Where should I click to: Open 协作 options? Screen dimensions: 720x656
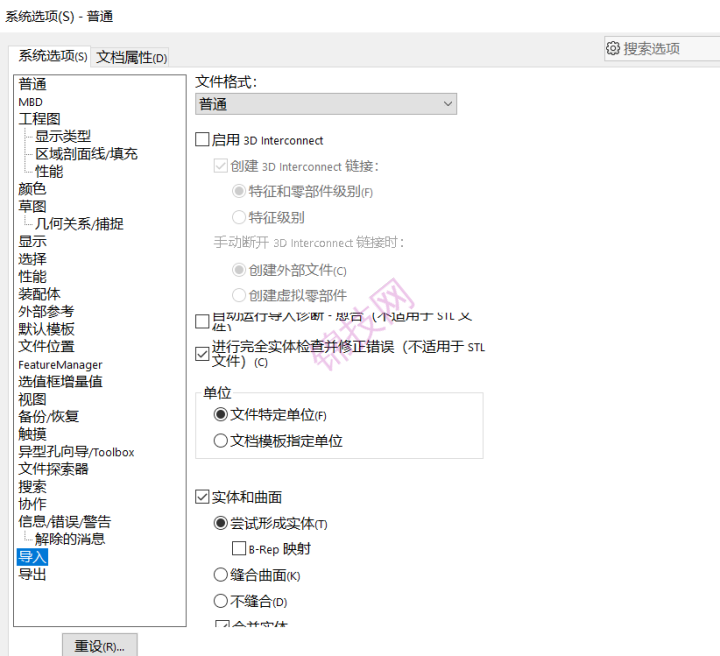click(x=33, y=504)
